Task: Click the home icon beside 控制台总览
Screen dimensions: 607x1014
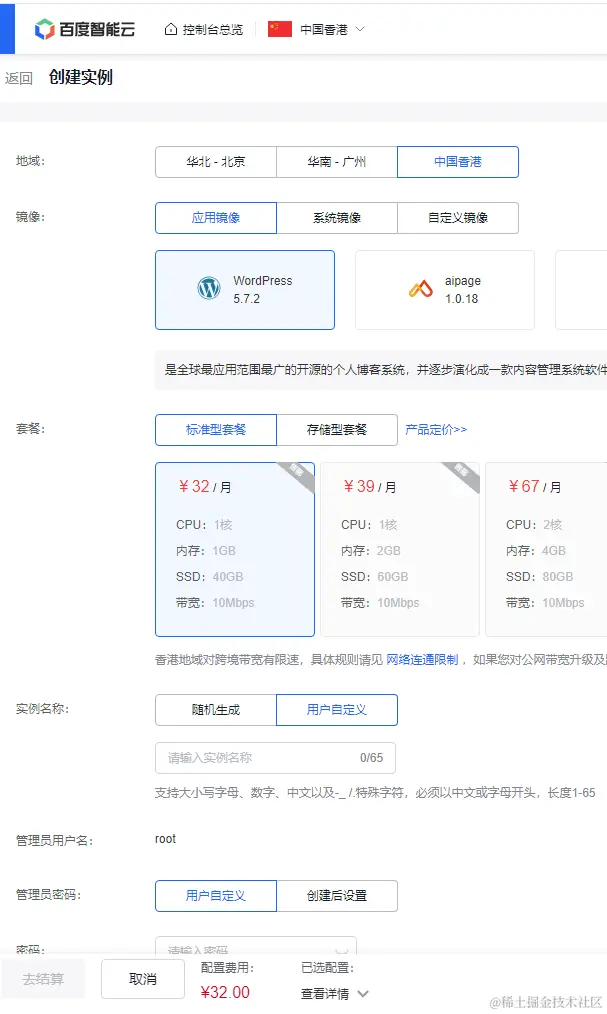Action: 171,29
